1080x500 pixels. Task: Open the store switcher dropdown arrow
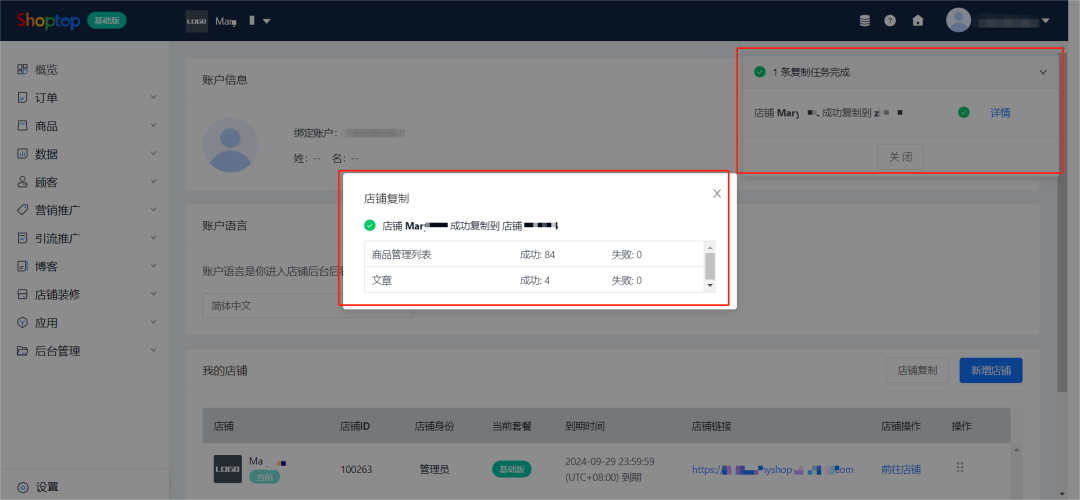267,21
